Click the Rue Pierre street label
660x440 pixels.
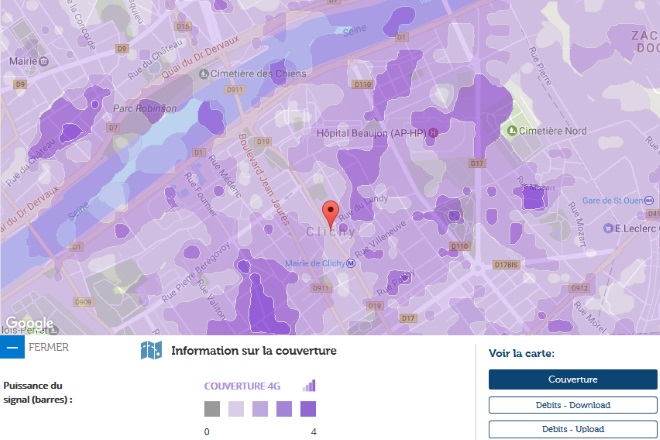[x=540, y=66]
